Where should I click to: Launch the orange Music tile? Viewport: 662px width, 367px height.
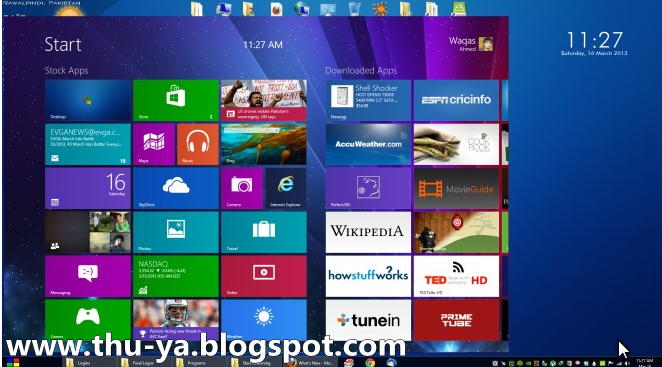[198, 144]
